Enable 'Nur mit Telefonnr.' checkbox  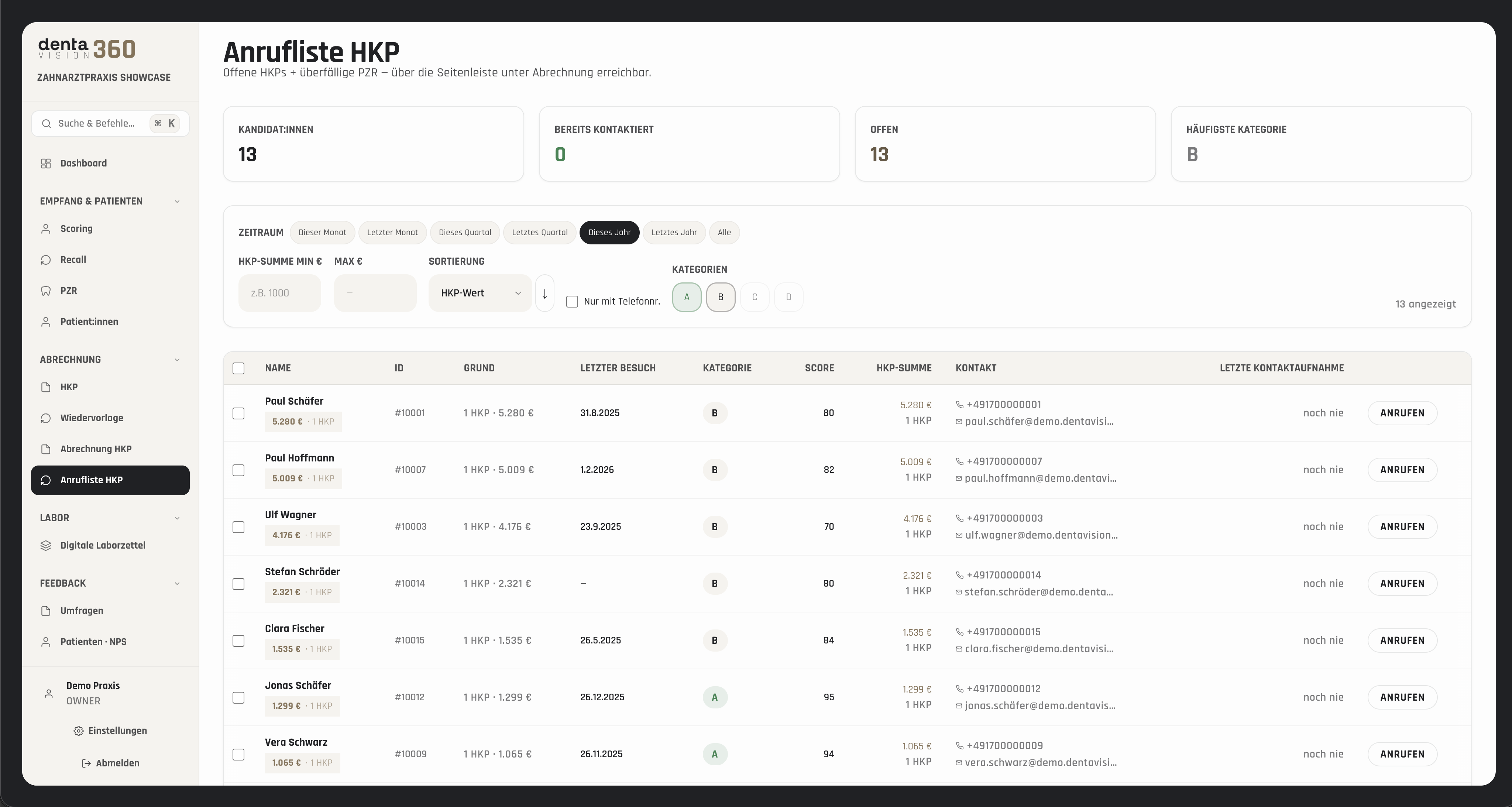coord(572,302)
